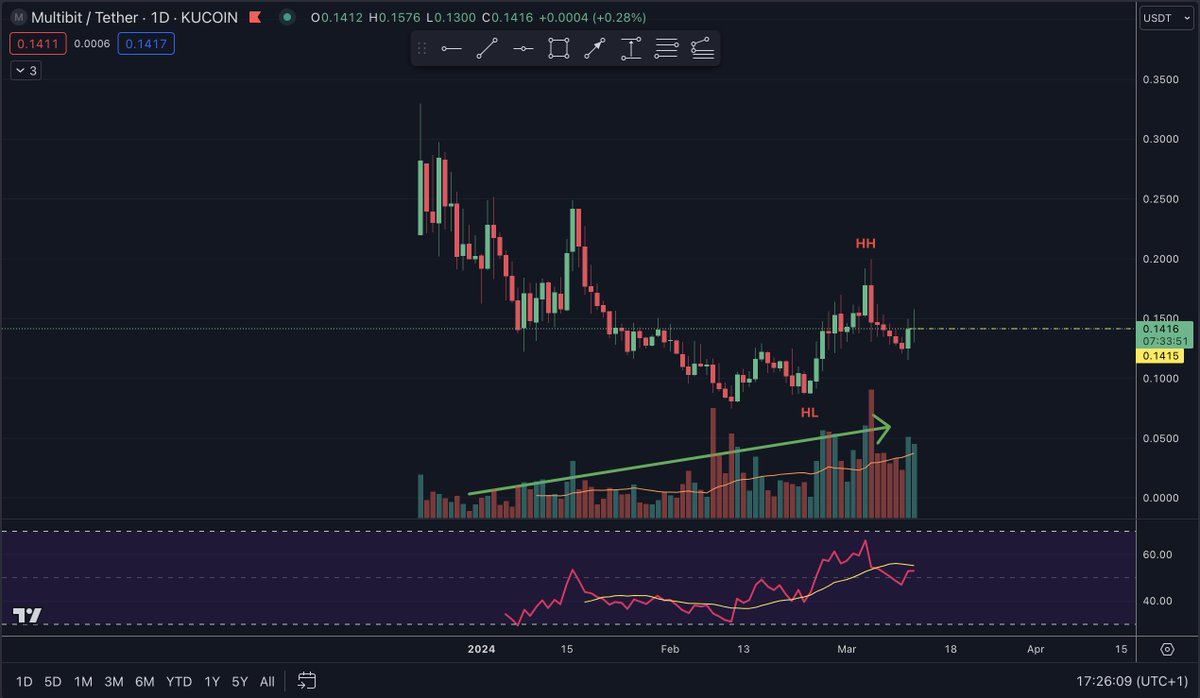1200x698 pixels.
Task: Click the Apr time axis label
Action: pyautogui.click(x=1036, y=649)
